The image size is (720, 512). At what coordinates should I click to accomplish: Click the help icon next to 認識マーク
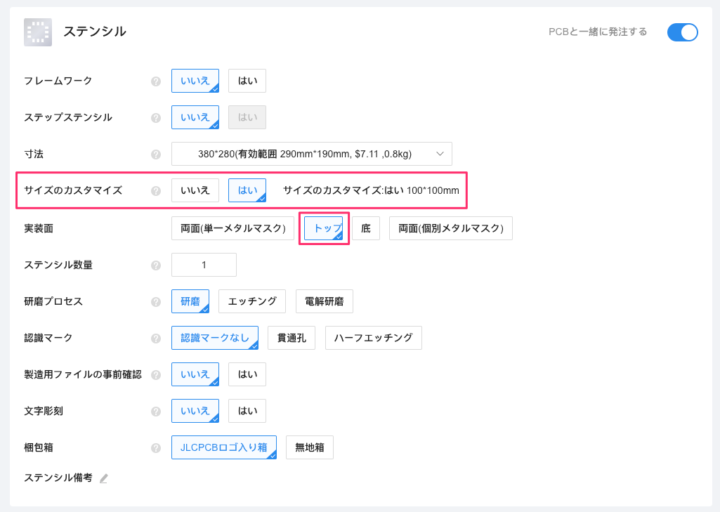(156, 338)
